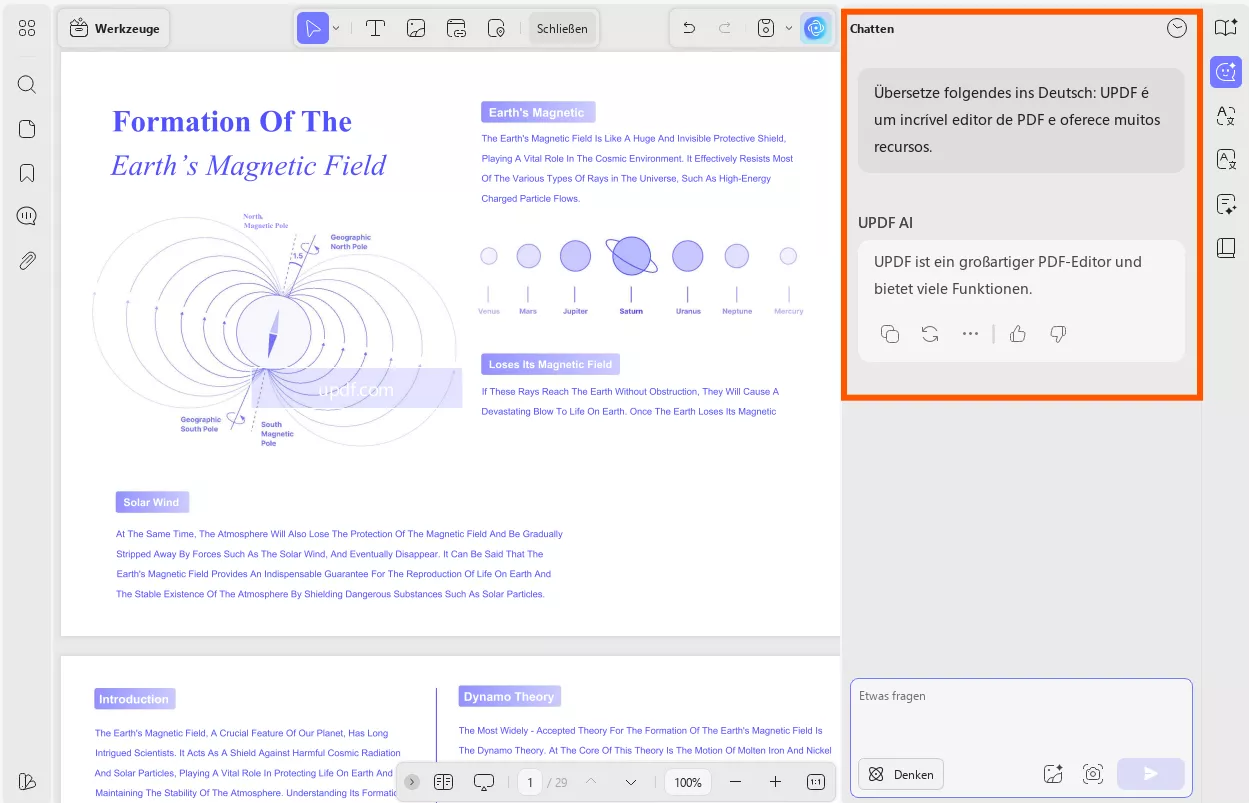Open the save options dropdown arrow
Screen dimensions: 1249x803
click(x=788, y=28)
